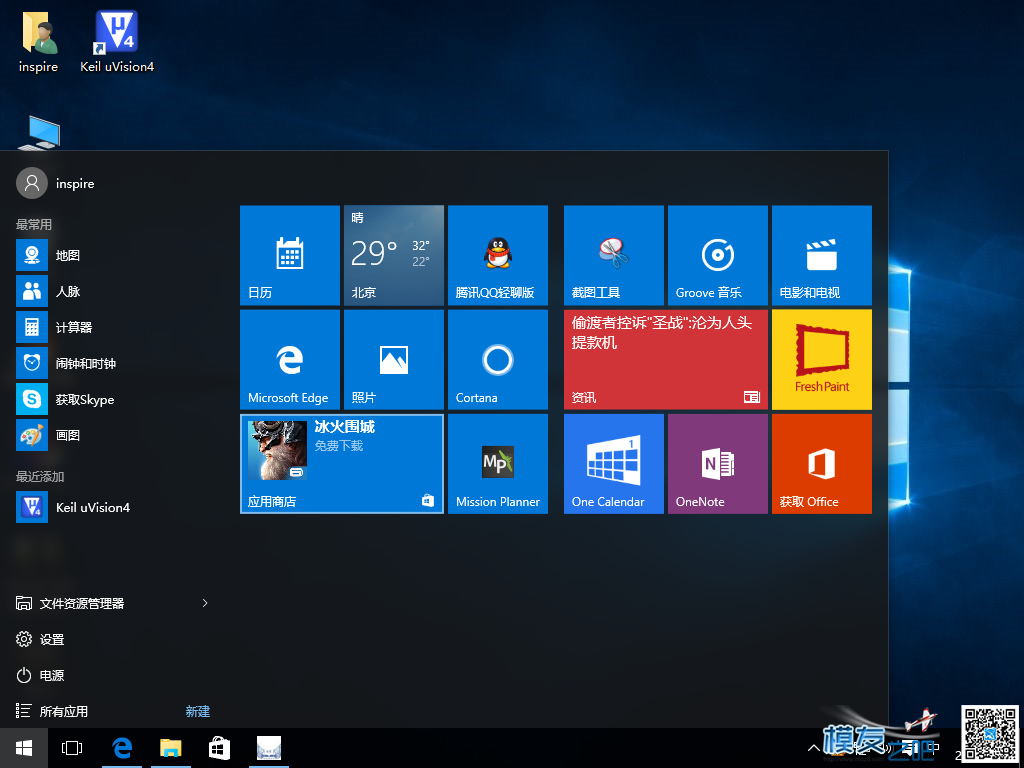
Task: Open the 应用商店 store tile
Action: point(342,464)
